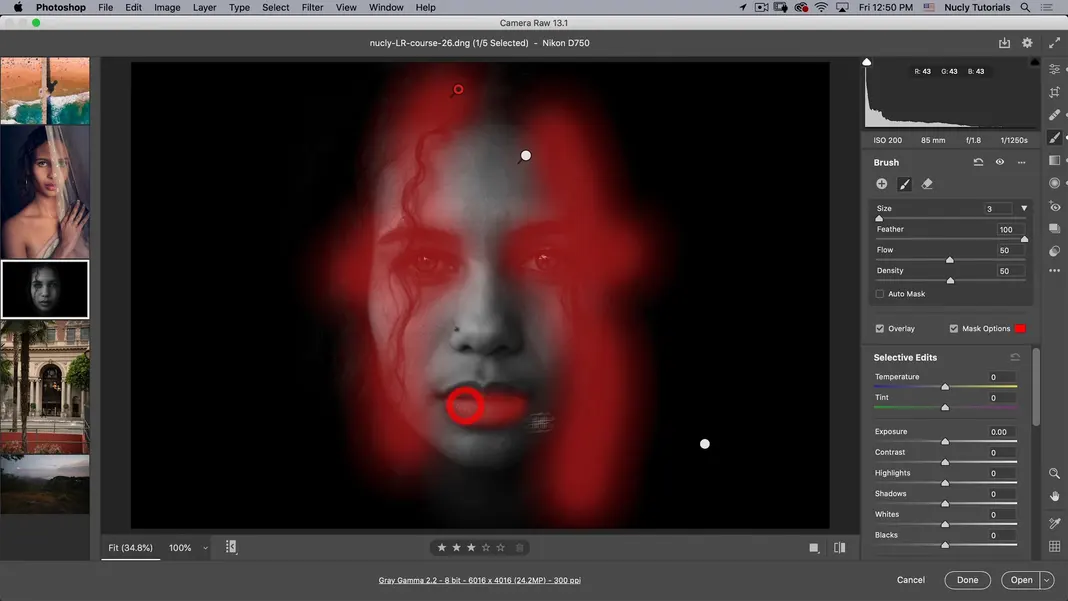Open Camera Raw preferences gear

pyautogui.click(x=1027, y=43)
